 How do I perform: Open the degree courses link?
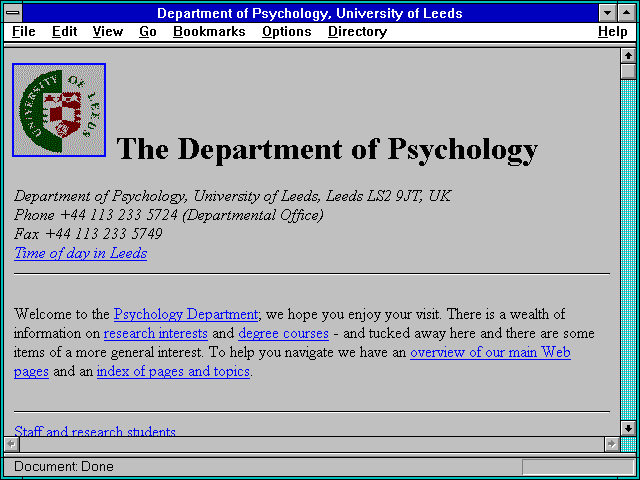[x=283, y=333]
